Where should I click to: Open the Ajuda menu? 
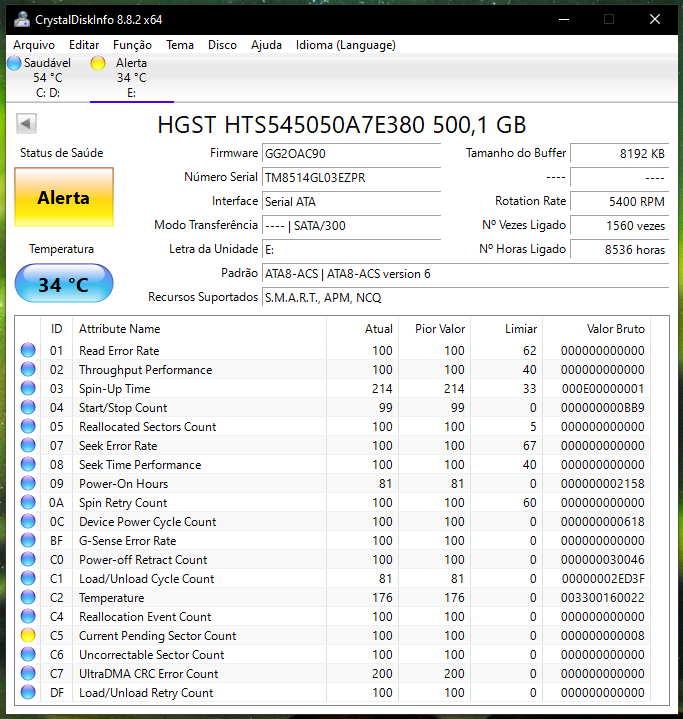click(x=266, y=45)
